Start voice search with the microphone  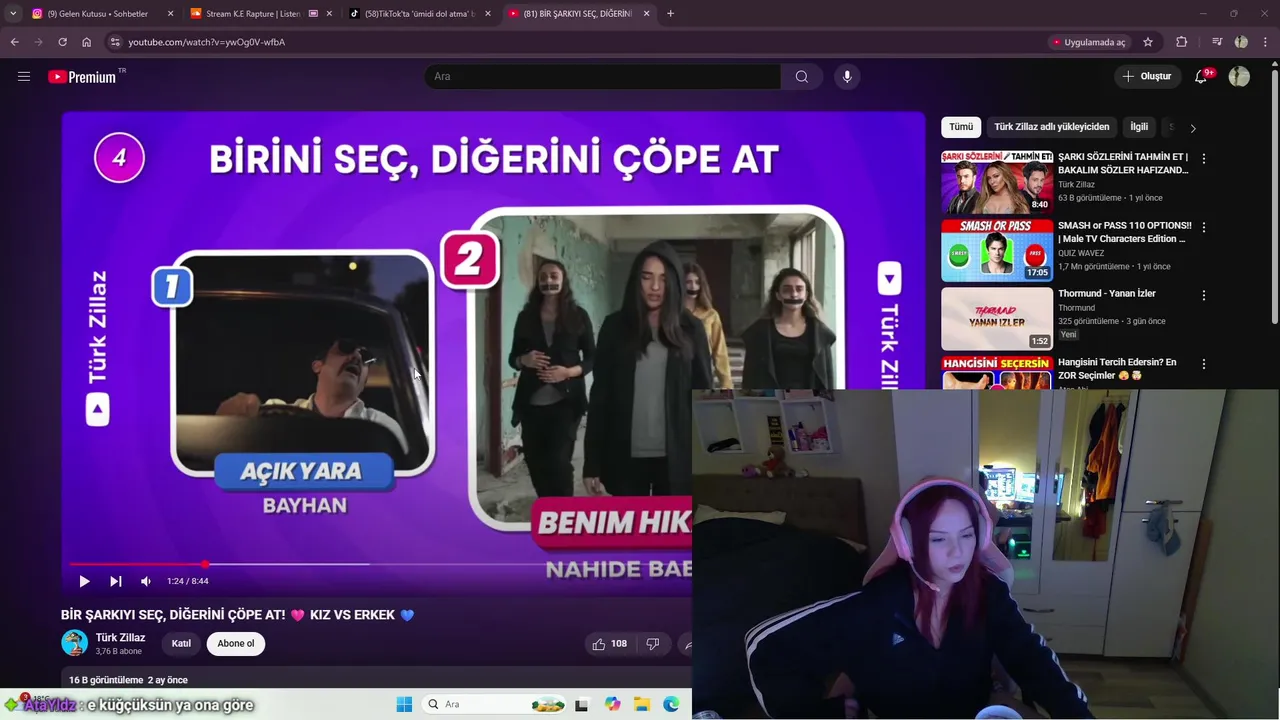tap(847, 76)
